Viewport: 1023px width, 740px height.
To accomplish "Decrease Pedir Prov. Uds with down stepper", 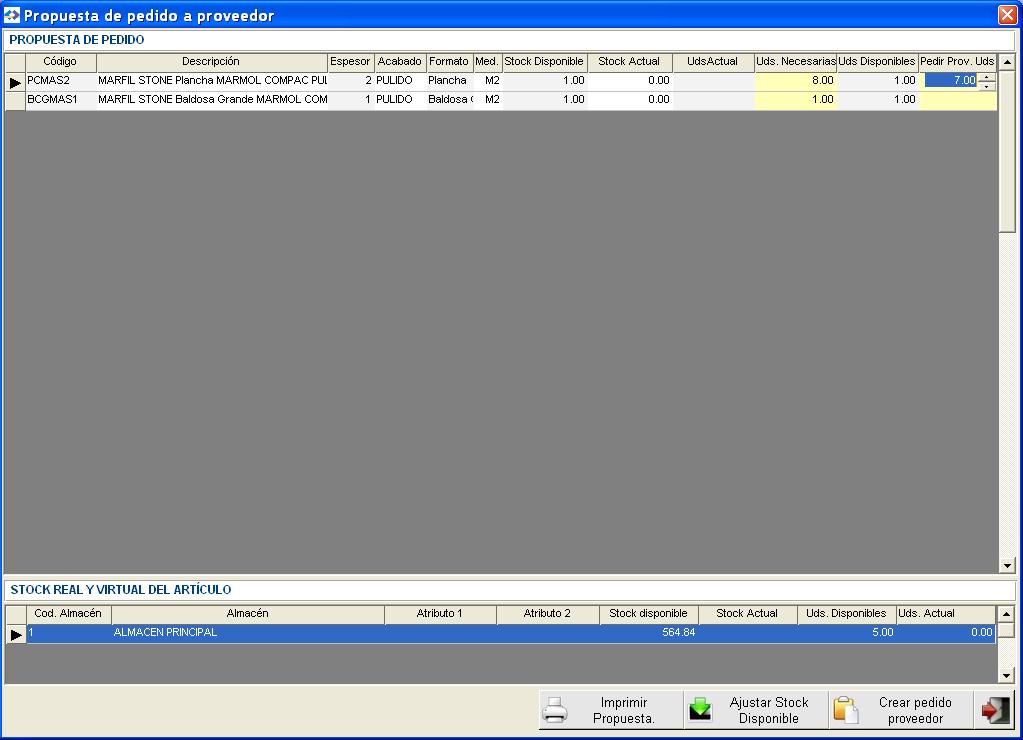I will coord(987,86).
